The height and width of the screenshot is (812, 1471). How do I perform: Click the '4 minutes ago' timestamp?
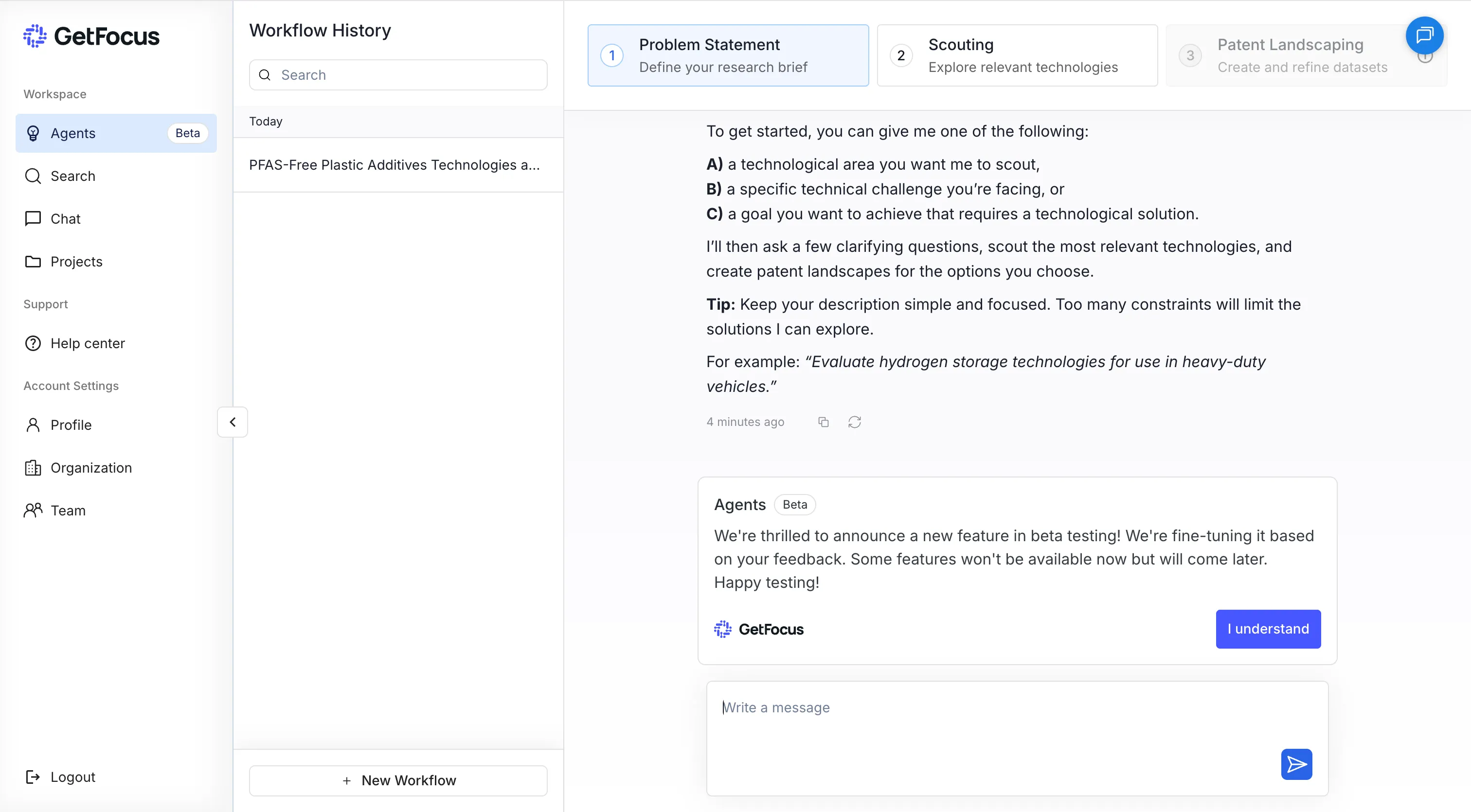coord(745,422)
